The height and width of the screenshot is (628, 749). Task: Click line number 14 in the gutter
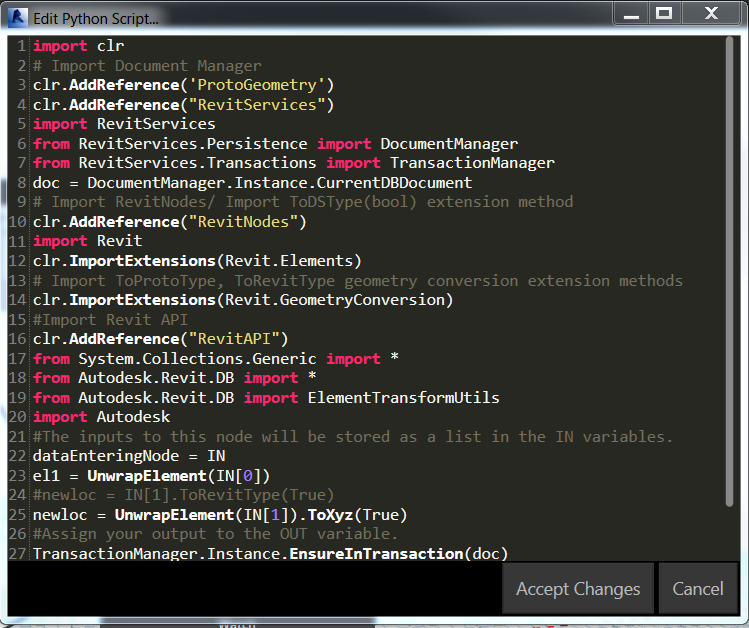[17, 300]
